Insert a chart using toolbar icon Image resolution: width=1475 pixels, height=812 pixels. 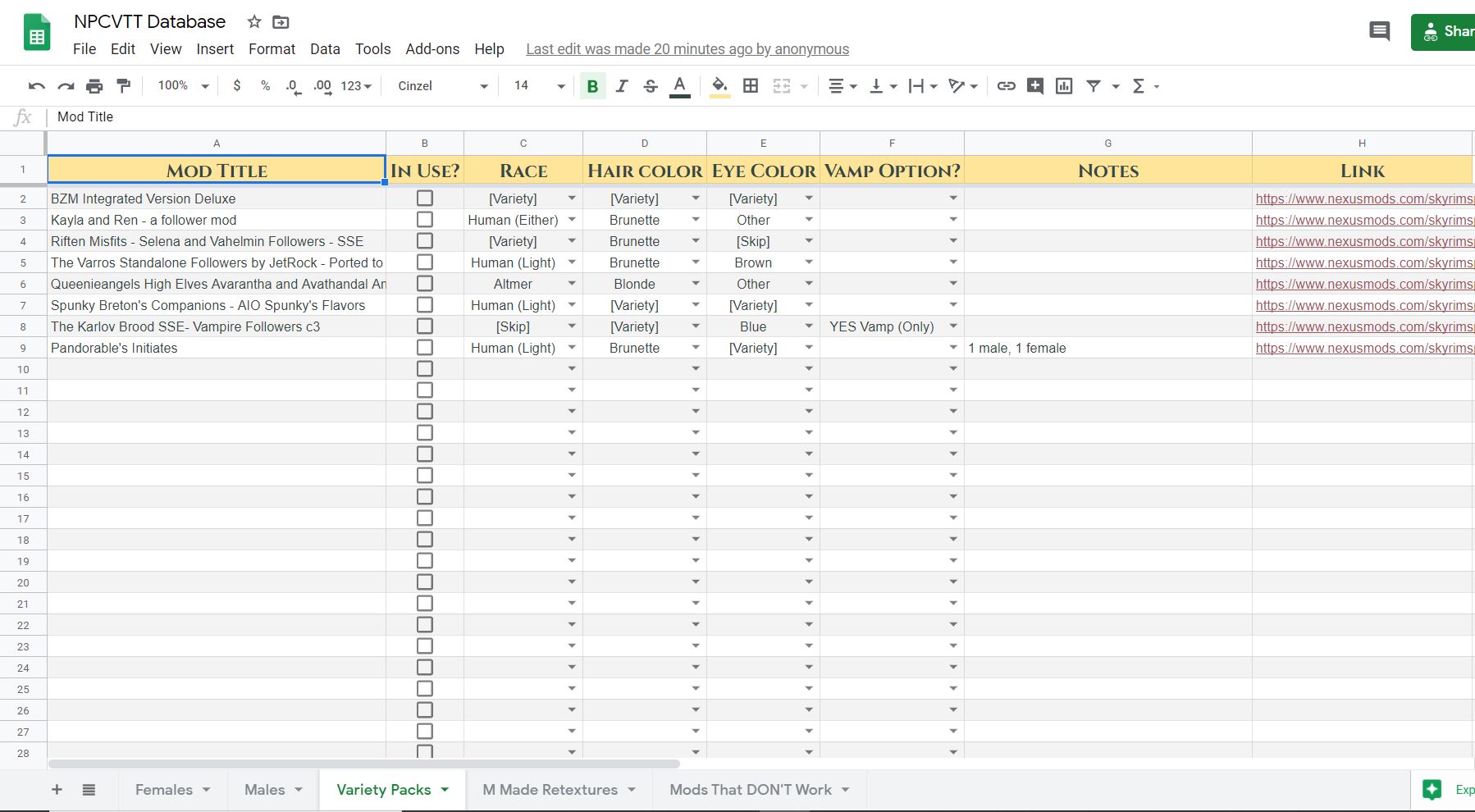click(1064, 86)
